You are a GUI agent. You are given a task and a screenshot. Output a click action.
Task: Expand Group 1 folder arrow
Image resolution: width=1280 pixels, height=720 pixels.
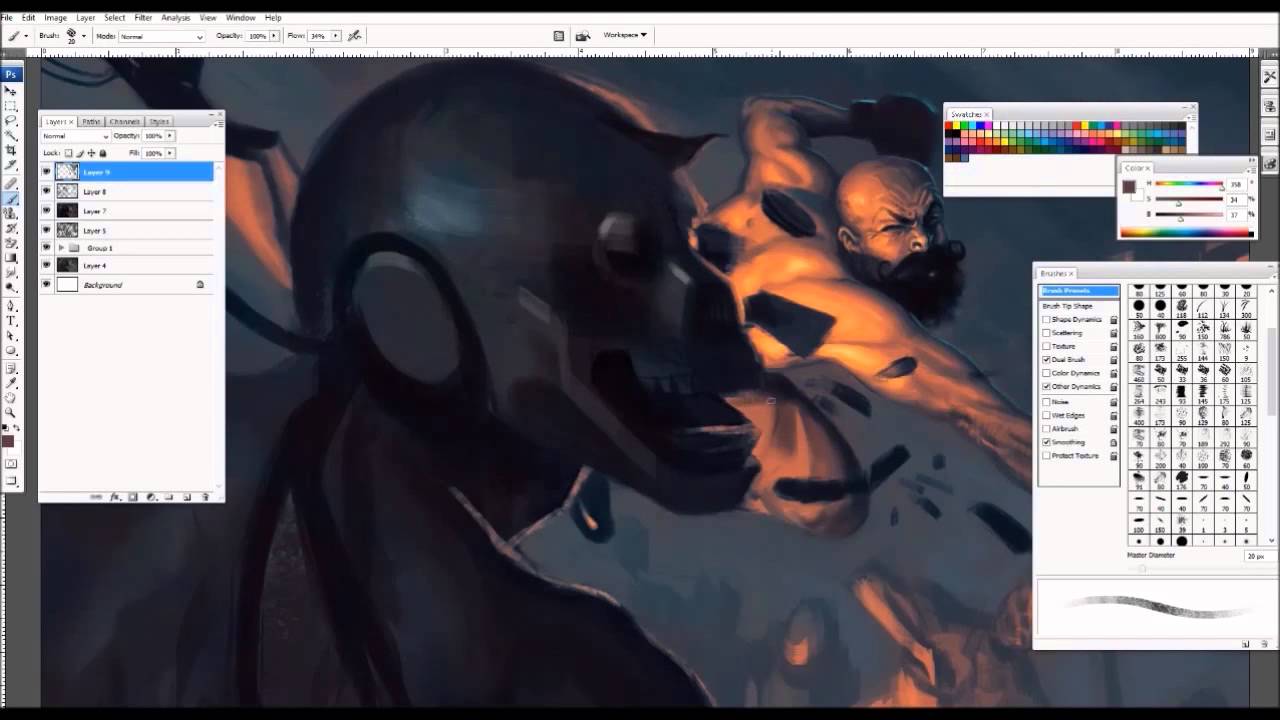pos(61,247)
